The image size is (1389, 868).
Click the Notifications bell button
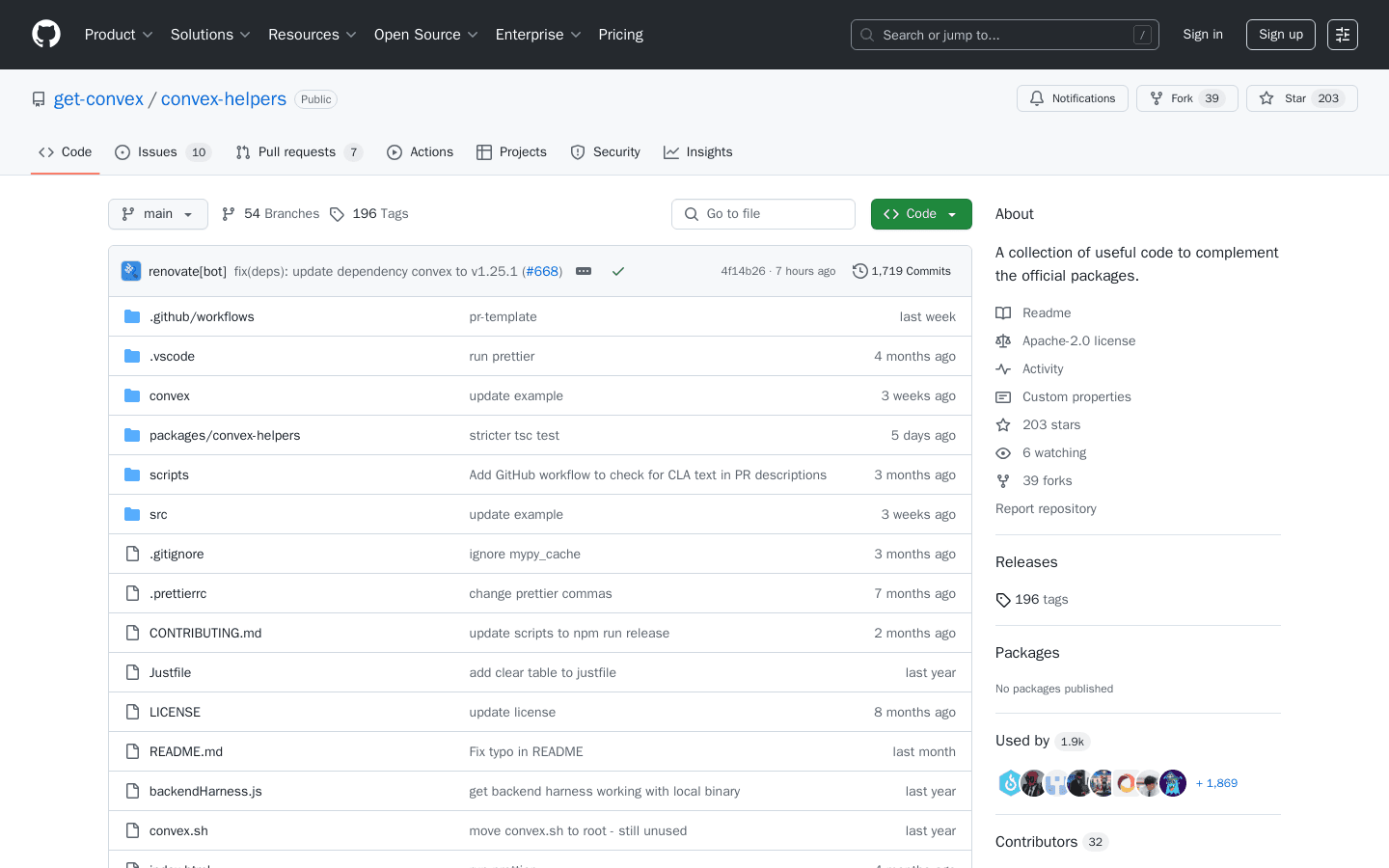[x=1072, y=98]
